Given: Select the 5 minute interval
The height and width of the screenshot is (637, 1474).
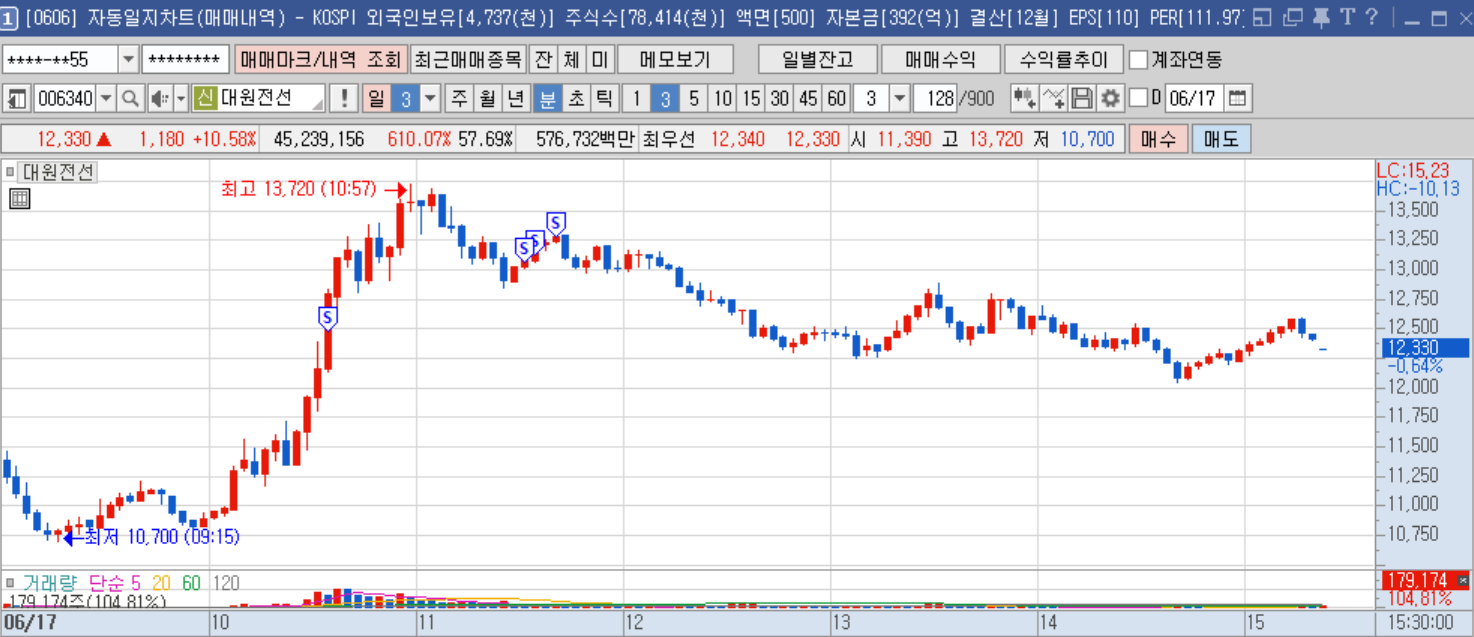Looking at the screenshot, I should (694, 98).
